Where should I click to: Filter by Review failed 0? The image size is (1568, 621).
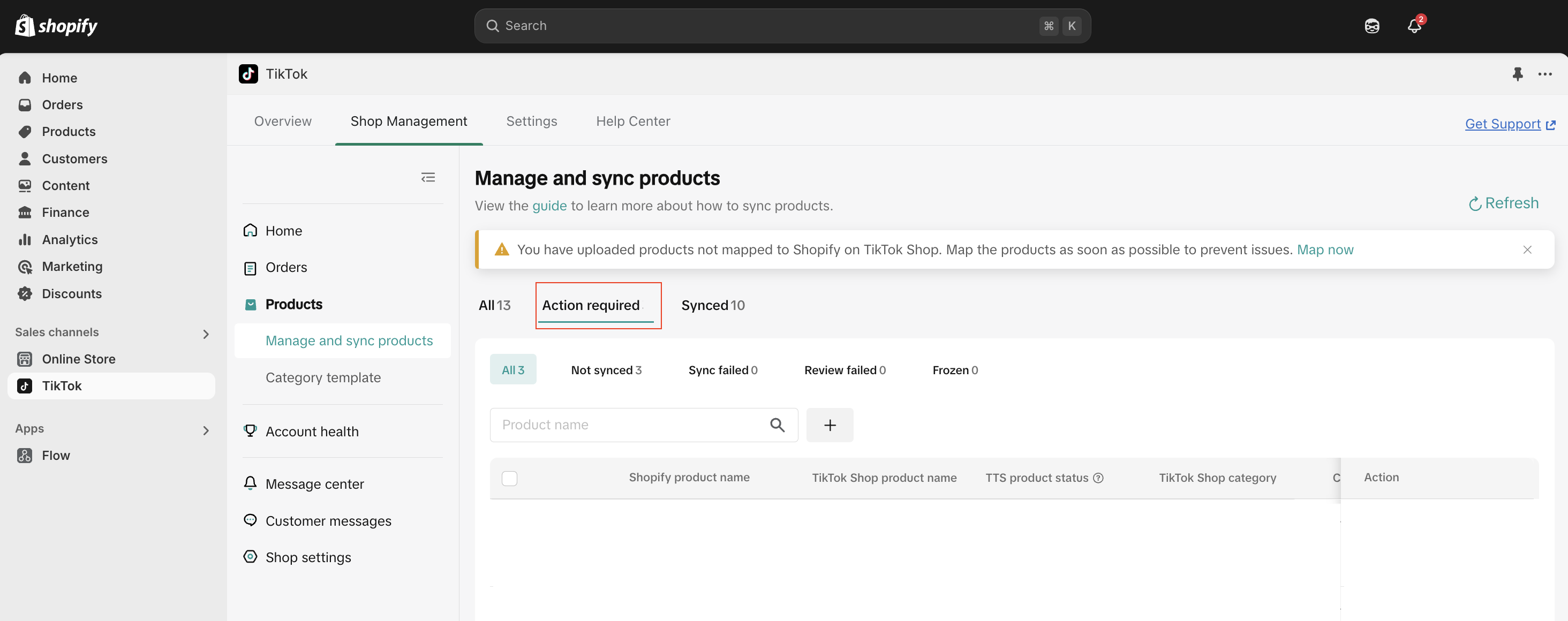pos(845,370)
